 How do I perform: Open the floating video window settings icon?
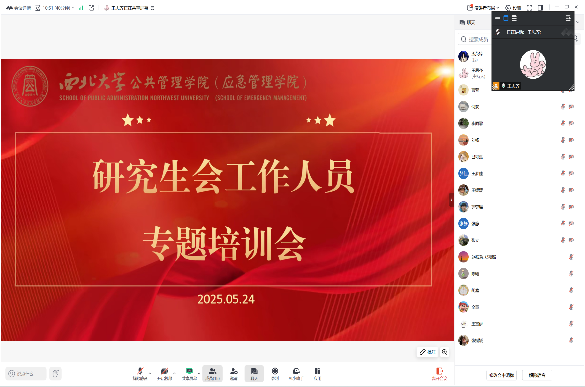click(x=568, y=18)
